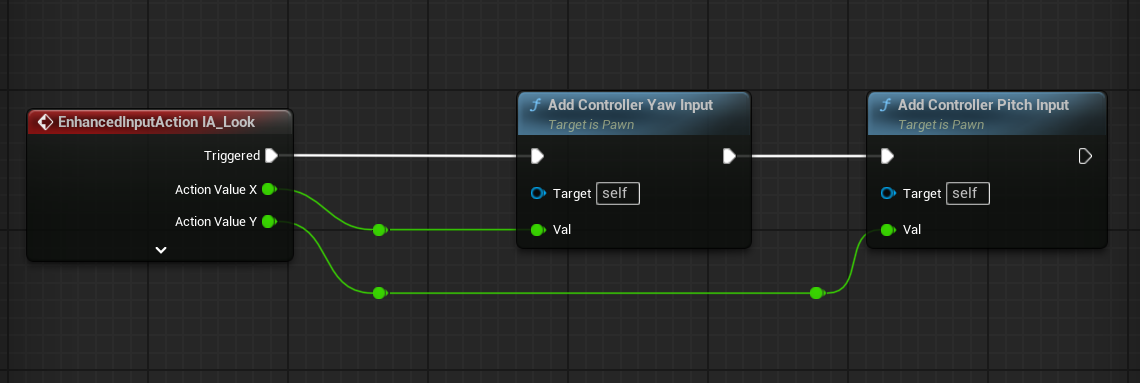Click the Yaw Input execution input pin
Image resolution: width=1140 pixels, height=383 pixels.
pyautogui.click(x=537, y=156)
